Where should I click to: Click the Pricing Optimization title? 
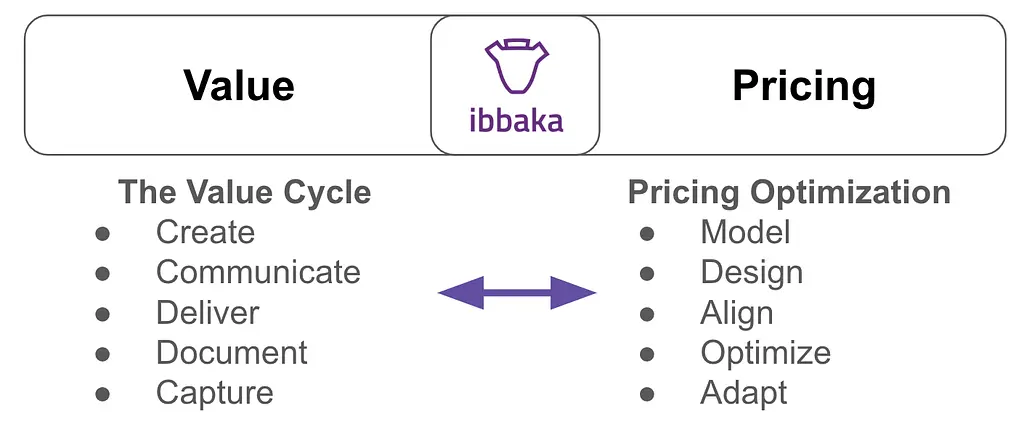point(789,192)
